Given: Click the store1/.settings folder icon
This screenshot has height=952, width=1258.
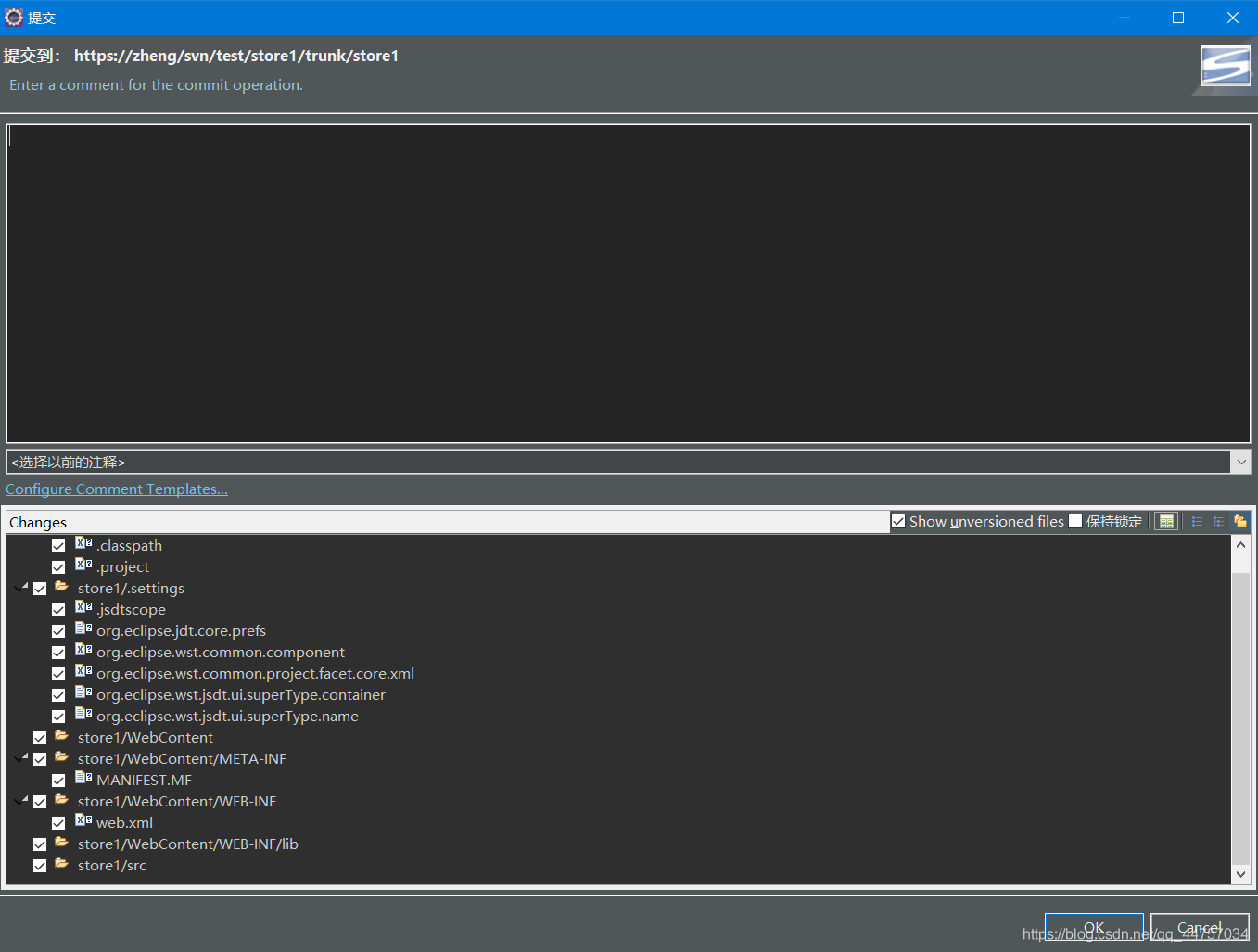Looking at the screenshot, I should (61, 587).
